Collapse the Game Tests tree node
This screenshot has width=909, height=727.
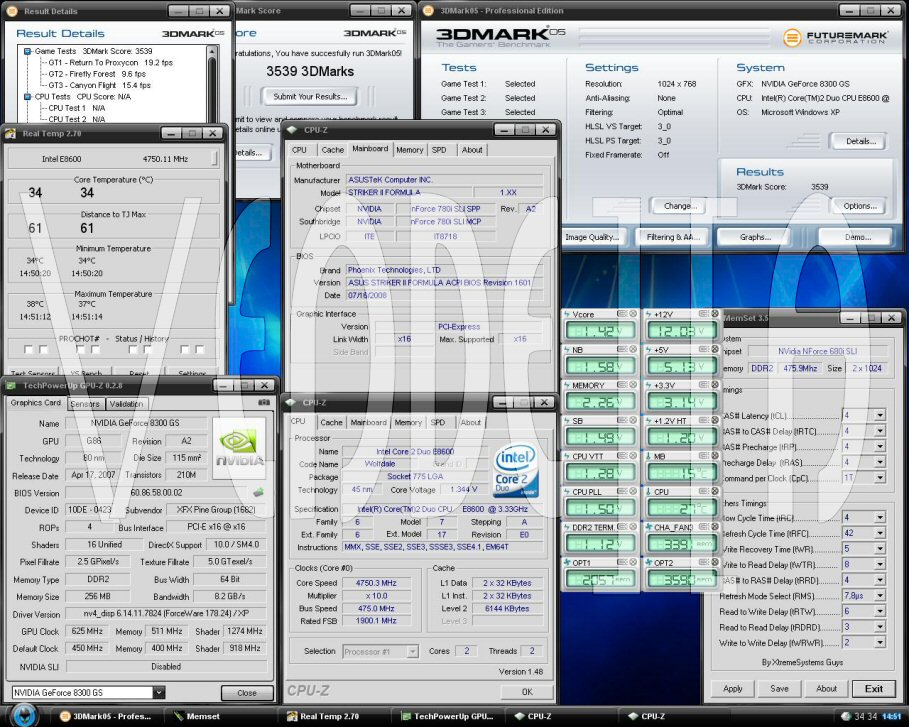[27, 51]
